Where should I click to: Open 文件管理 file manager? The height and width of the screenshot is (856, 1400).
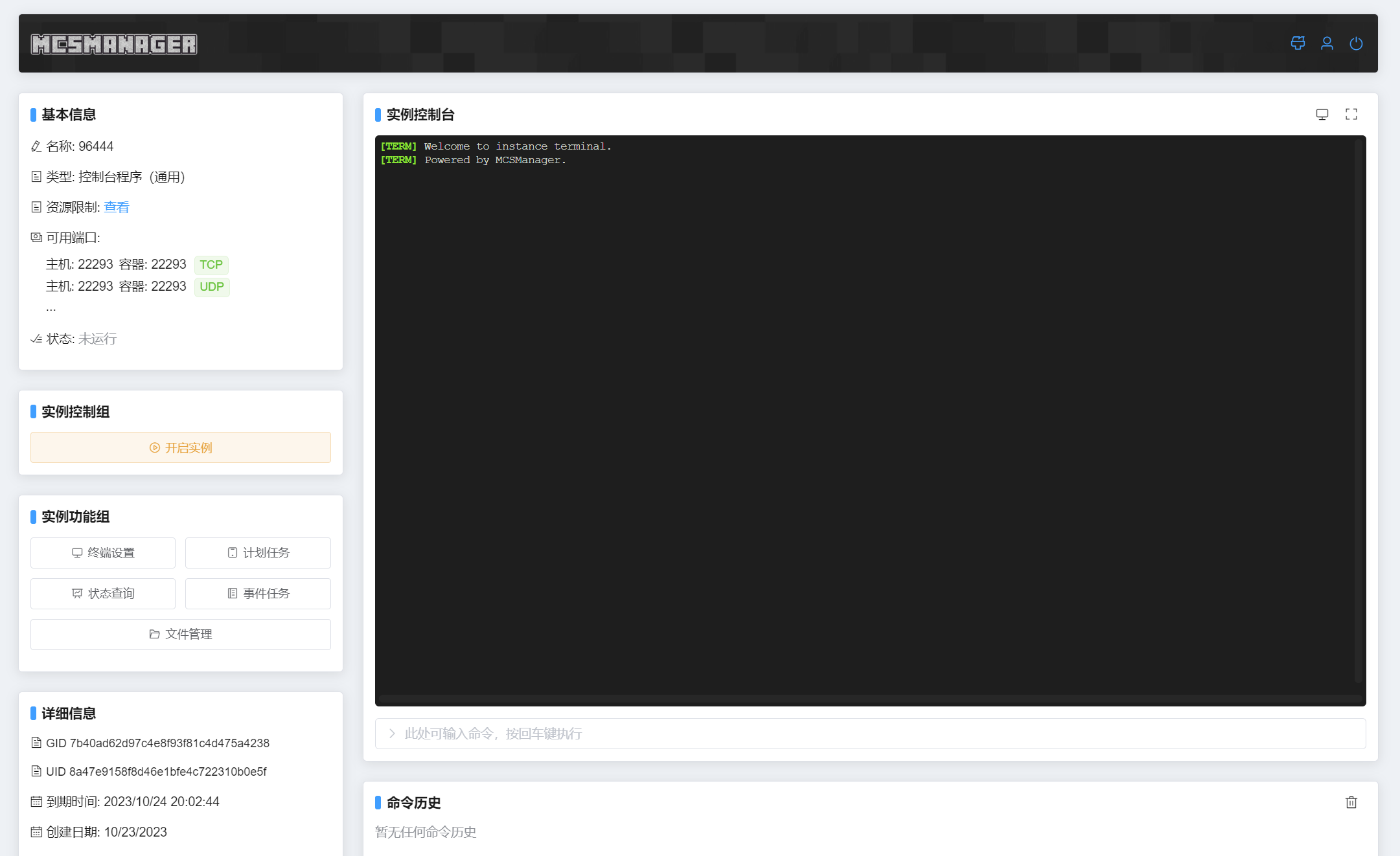pyautogui.click(x=181, y=635)
